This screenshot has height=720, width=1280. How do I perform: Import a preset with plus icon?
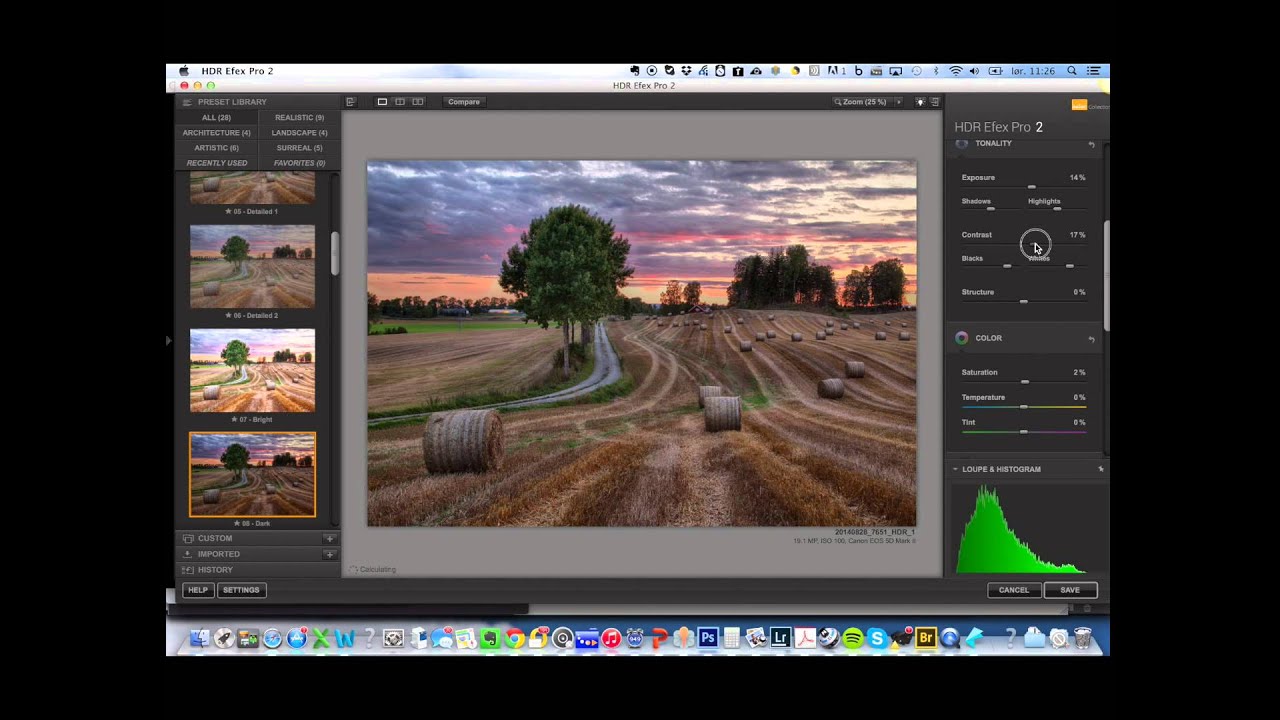329,554
